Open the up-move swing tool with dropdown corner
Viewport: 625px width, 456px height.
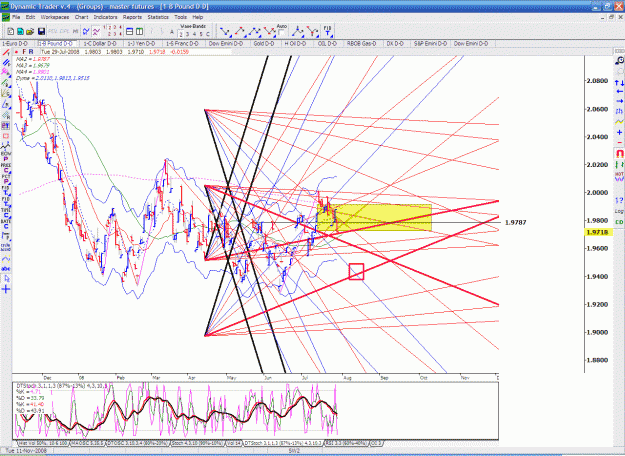tap(240, 31)
